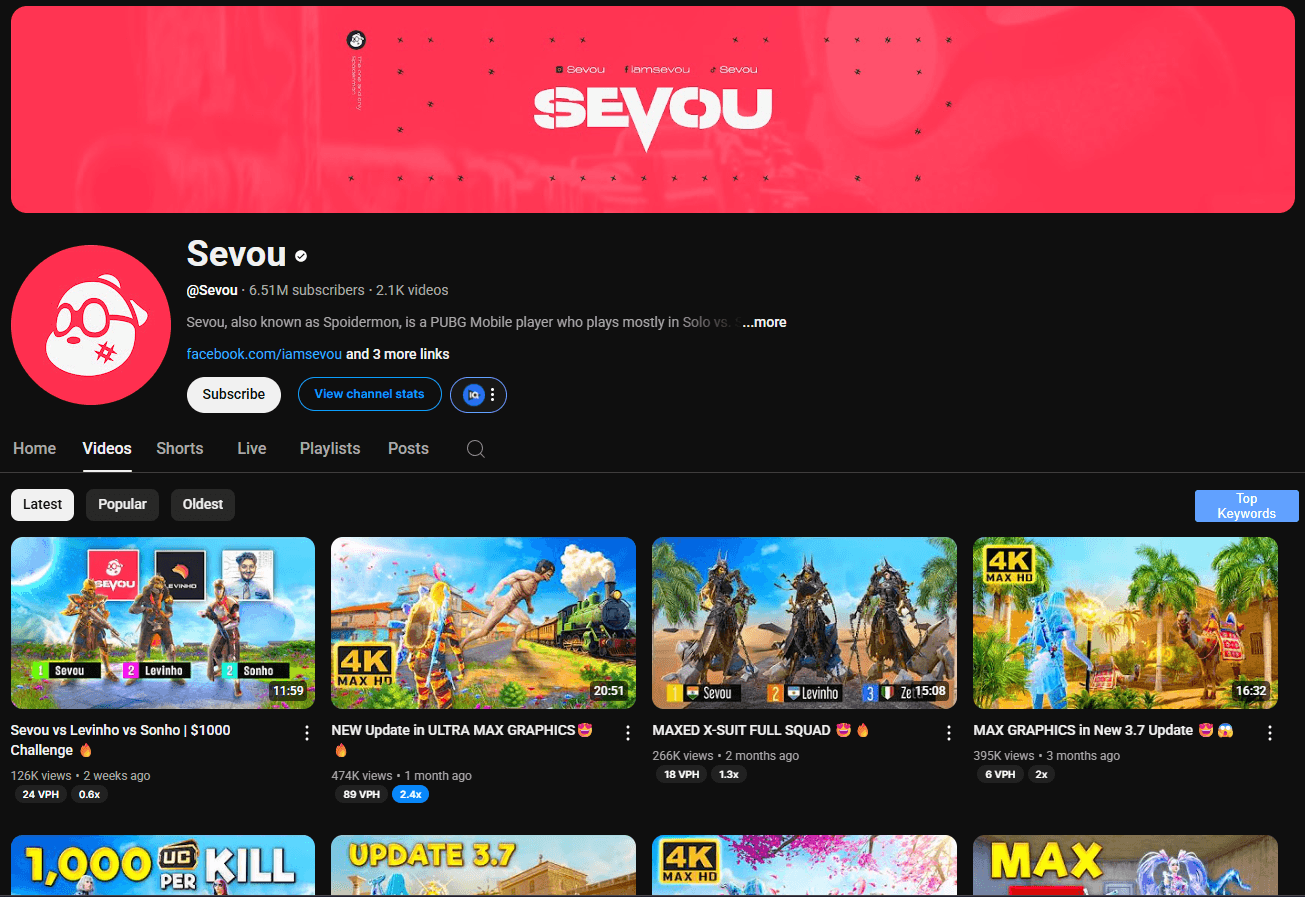Open the 'and 3 more links' list
Viewport: 1305px width, 897px height.
pyautogui.click(x=398, y=354)
